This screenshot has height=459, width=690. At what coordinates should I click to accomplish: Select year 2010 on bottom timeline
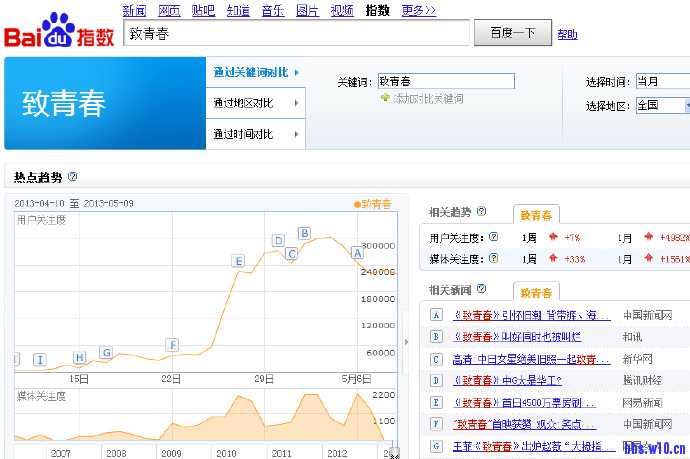point(226,453)
